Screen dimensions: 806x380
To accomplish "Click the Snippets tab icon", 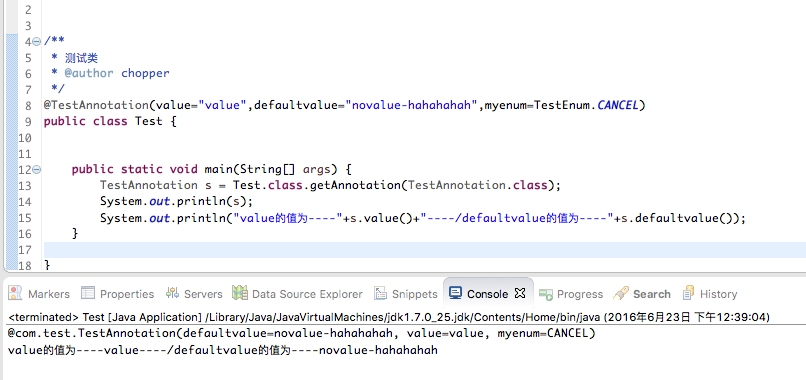I will 380,294.
